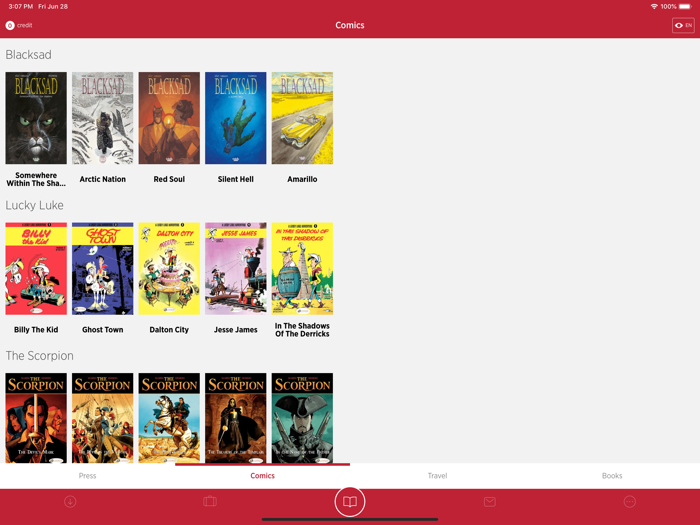Open the envelope mail icon in bottom bar
This screenshot has height=525, width=700.
490,502
